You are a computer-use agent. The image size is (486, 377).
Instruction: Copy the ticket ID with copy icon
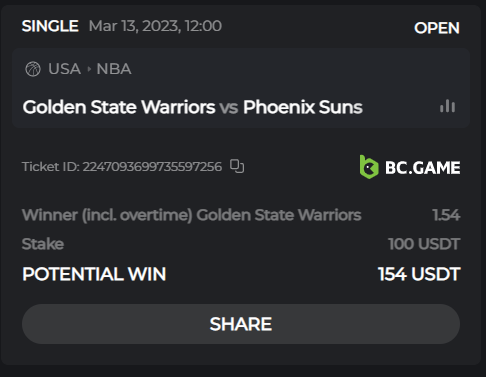pyautogui.click(x=237, y=166)
